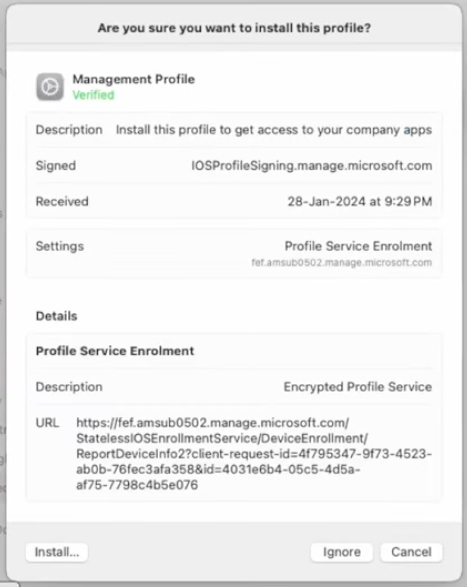
Task: Click the Management Profile gear icon
Action: (x=50, y=87)
